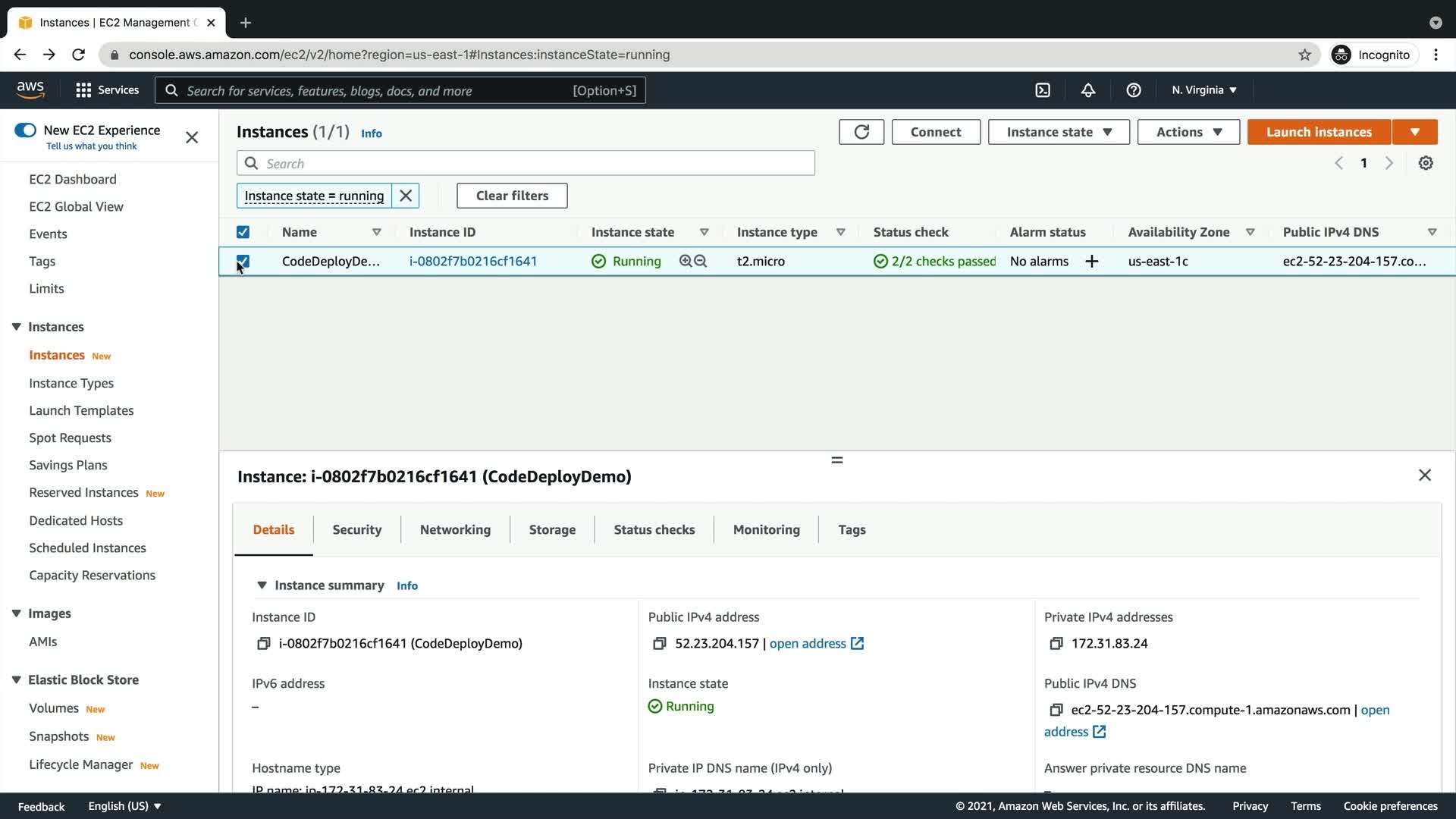
Task: Uncheck the CodeDeployDemo instance row checkbox
Action: coord(243,261)
